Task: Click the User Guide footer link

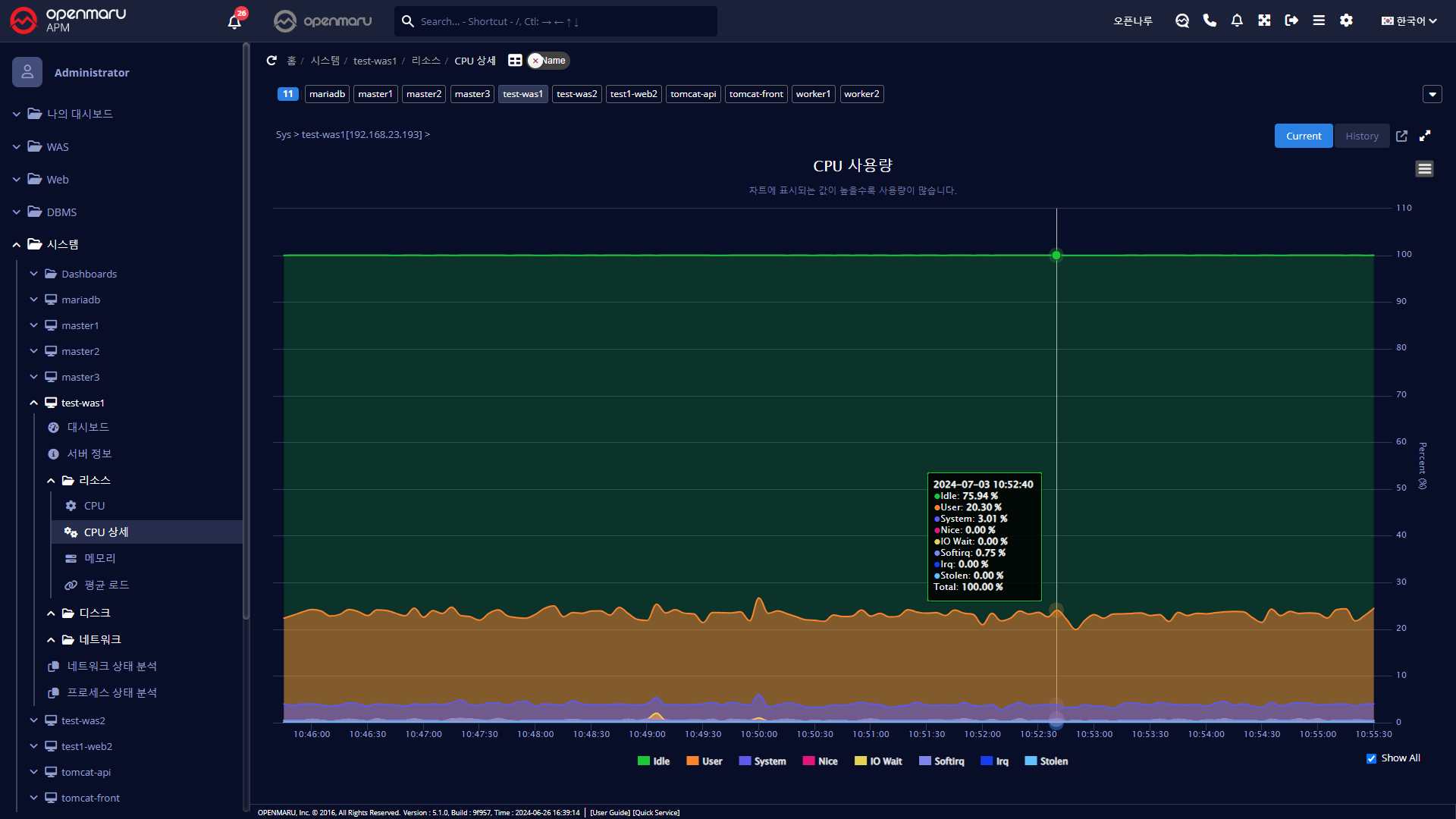Action: [610, 812]
